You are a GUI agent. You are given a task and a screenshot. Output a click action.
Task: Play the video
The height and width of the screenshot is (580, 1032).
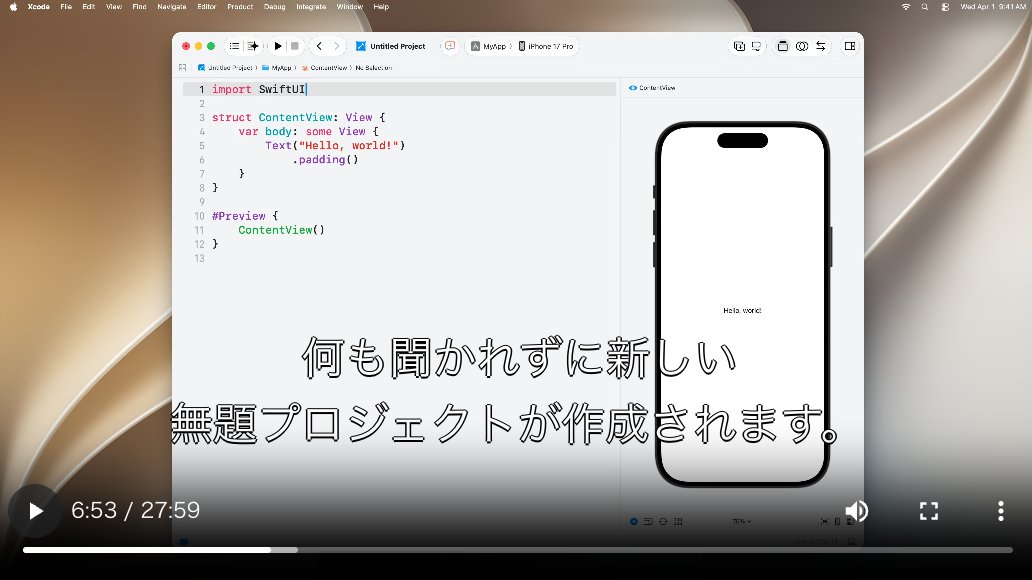(x=35, y=511)
